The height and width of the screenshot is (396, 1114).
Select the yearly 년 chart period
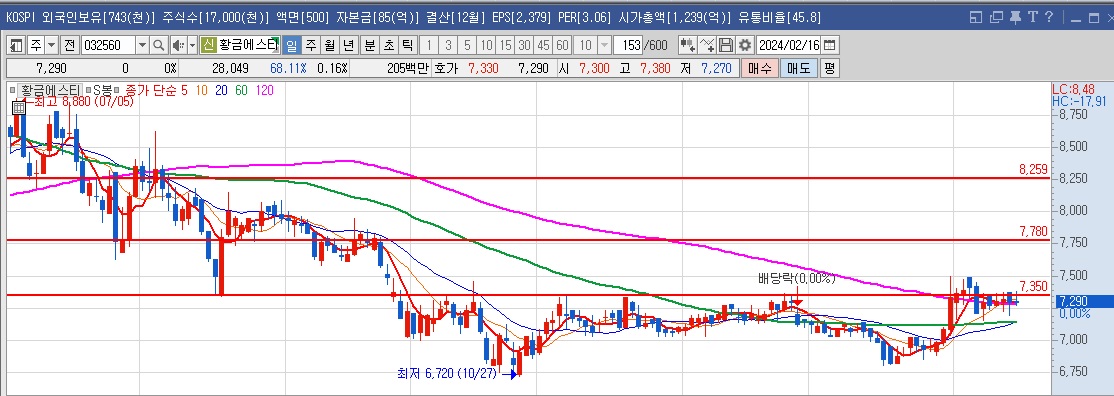point(348,46)
